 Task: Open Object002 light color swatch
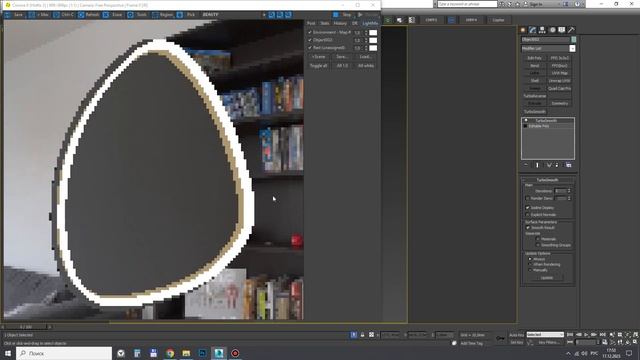pos(373,40)
